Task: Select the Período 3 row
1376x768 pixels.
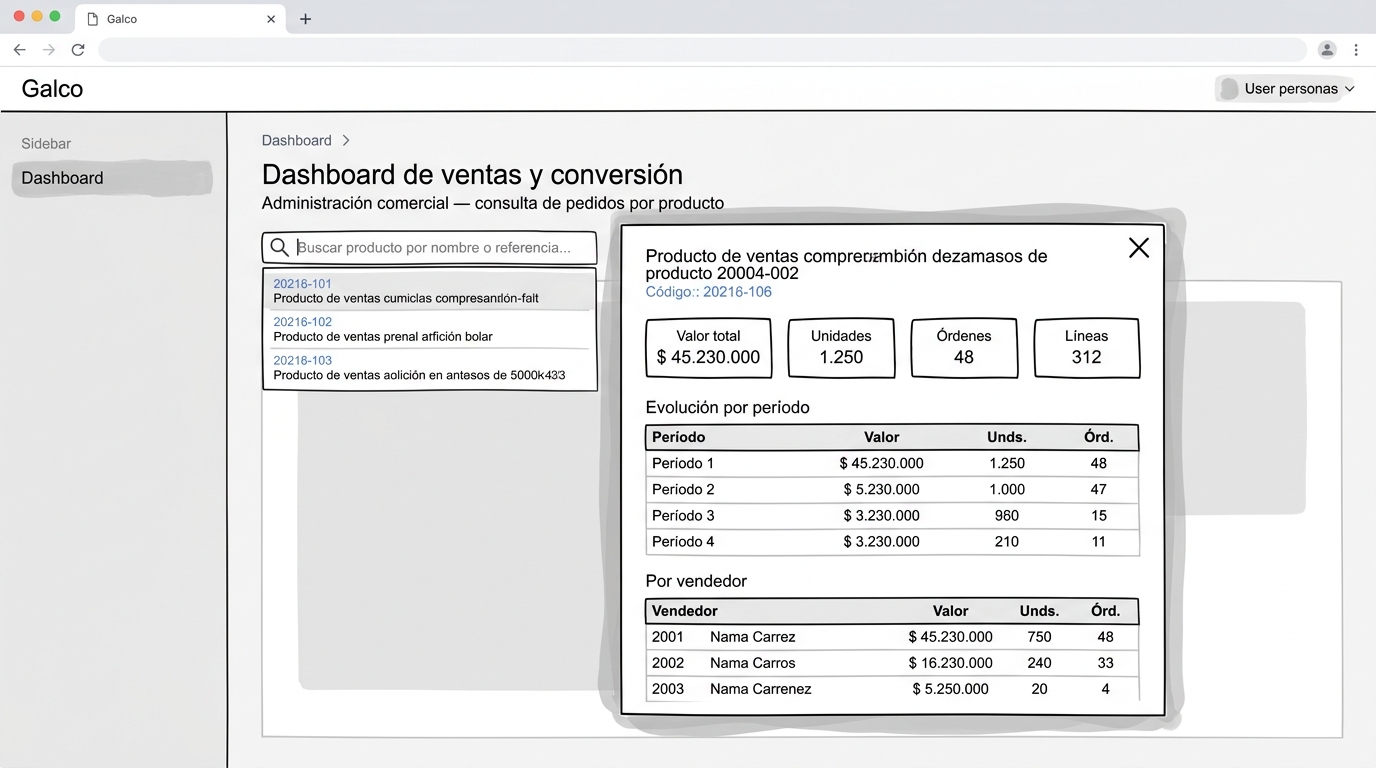Action: coord(892,515)
